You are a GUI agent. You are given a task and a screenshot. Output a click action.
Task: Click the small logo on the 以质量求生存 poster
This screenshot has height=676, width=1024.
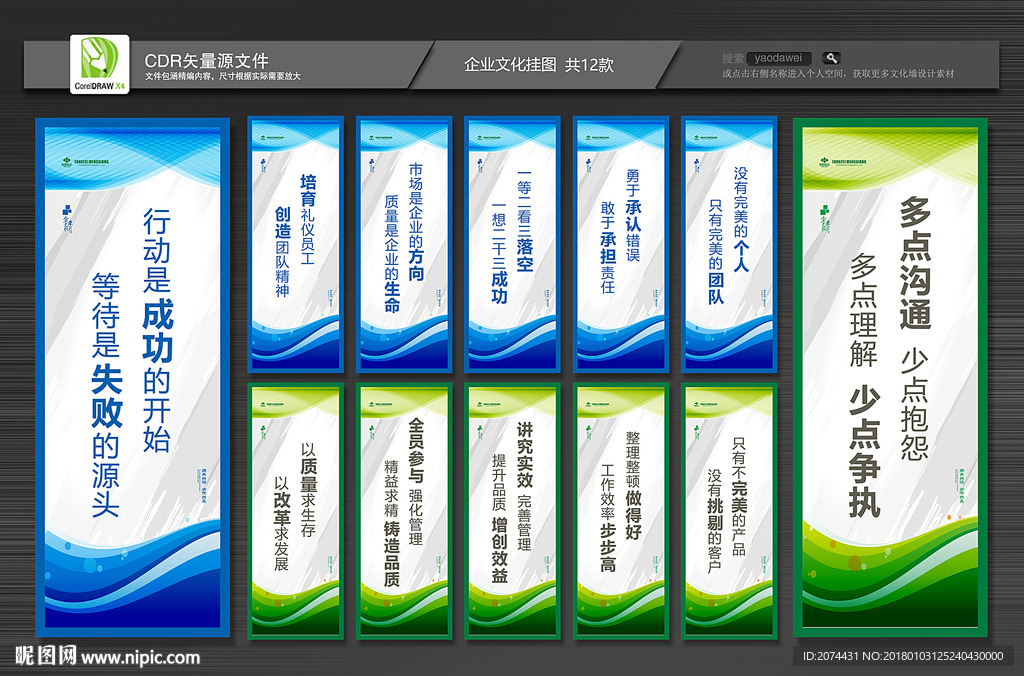[262, 406]
